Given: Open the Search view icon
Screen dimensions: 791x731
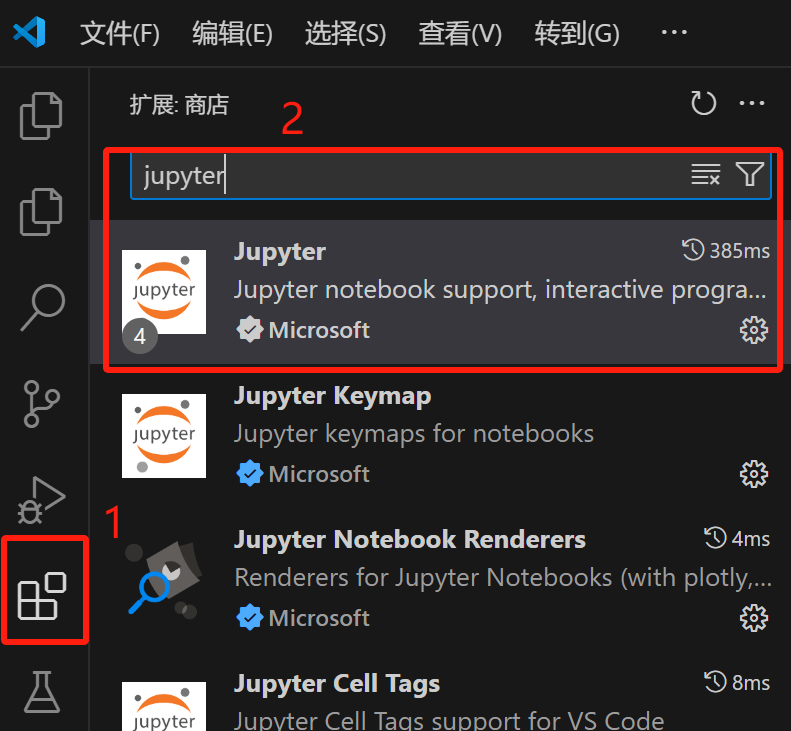Looking at the screenshot, I should tap(42, 307).
